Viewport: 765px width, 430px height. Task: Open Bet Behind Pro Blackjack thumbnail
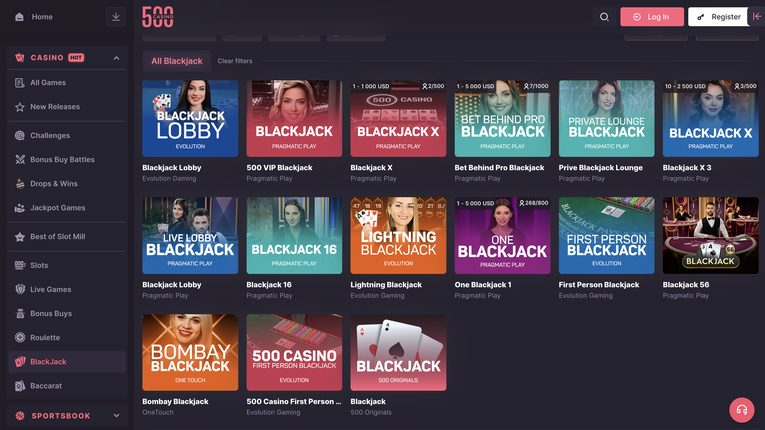point(503,119)
